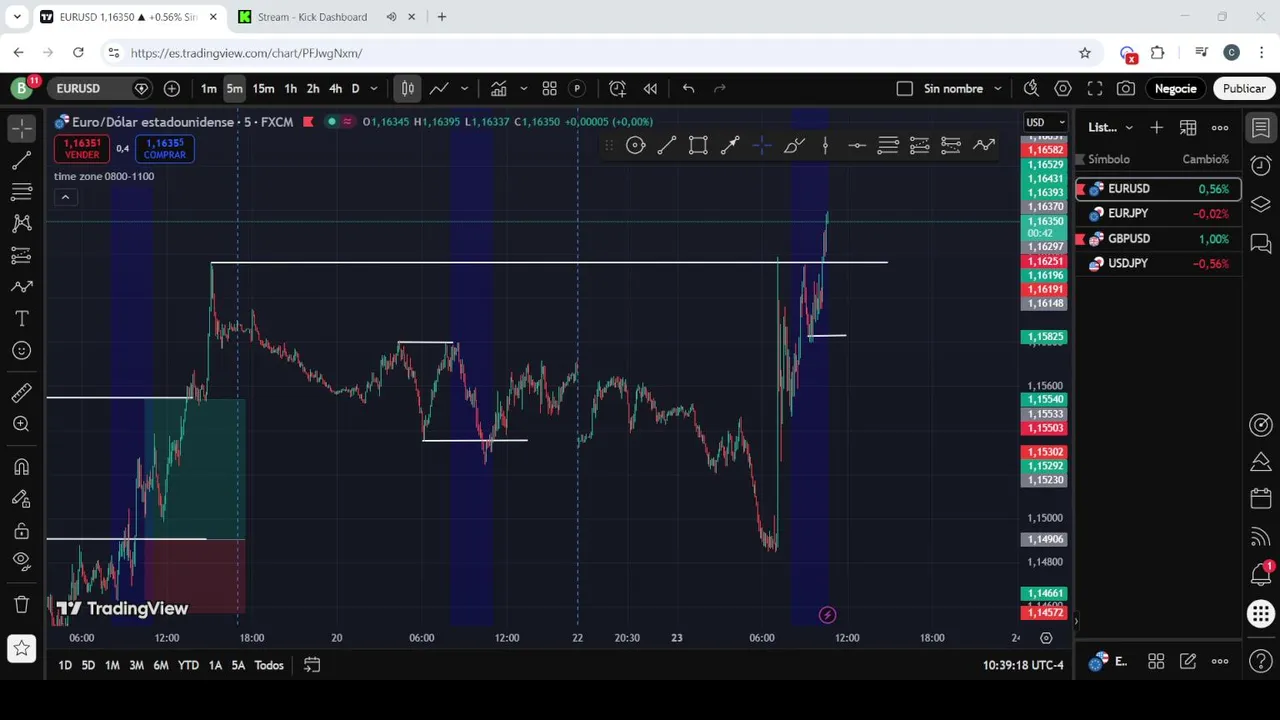Click the red VENDER sell button
1280x720 pixels.
[x=82, y=149]
